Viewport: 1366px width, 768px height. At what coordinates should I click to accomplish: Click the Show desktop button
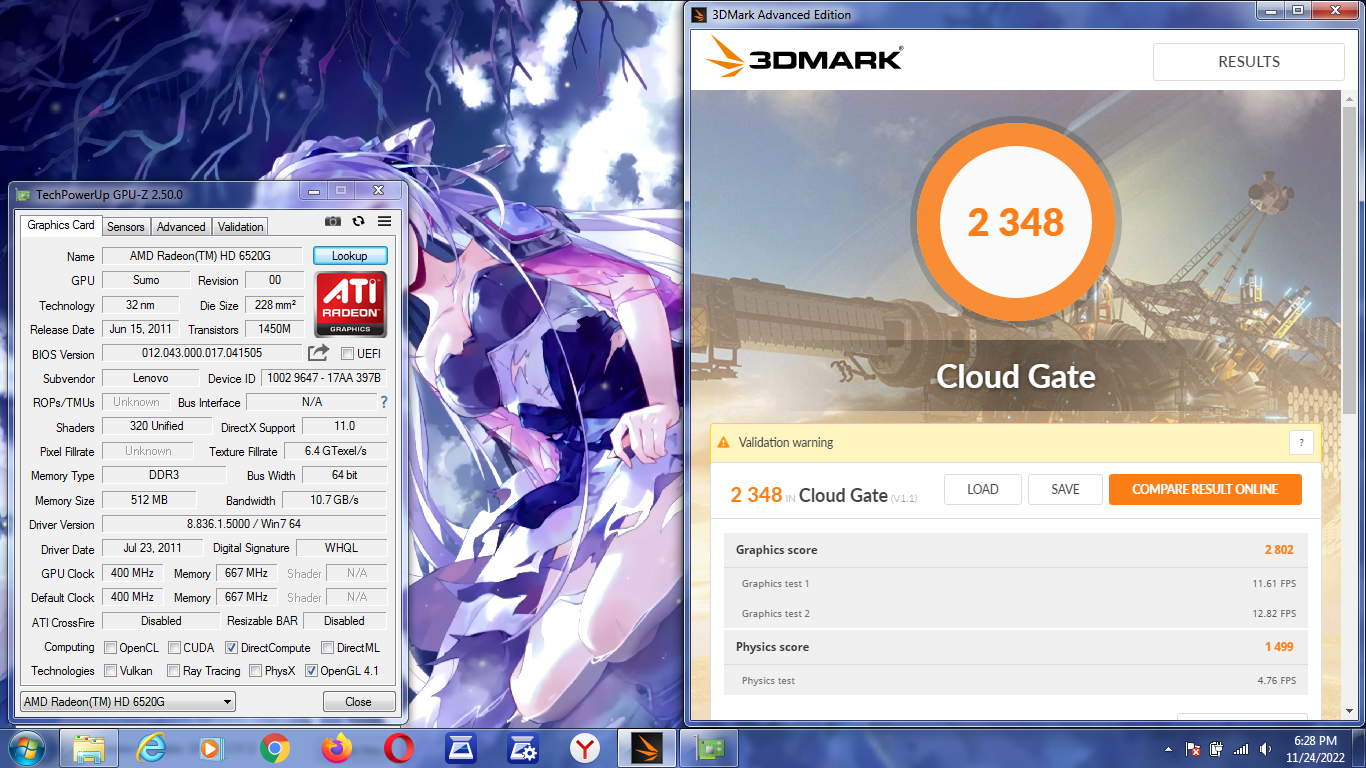tap(1358, 749)
